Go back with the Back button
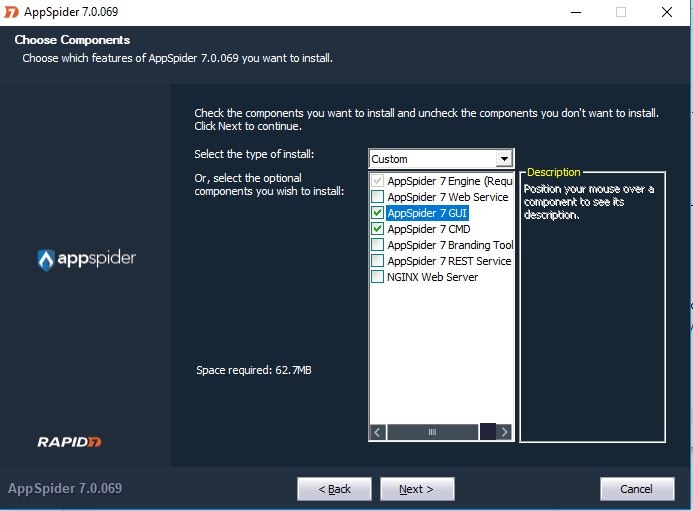The image size is (693, 511). click(334, 489)
